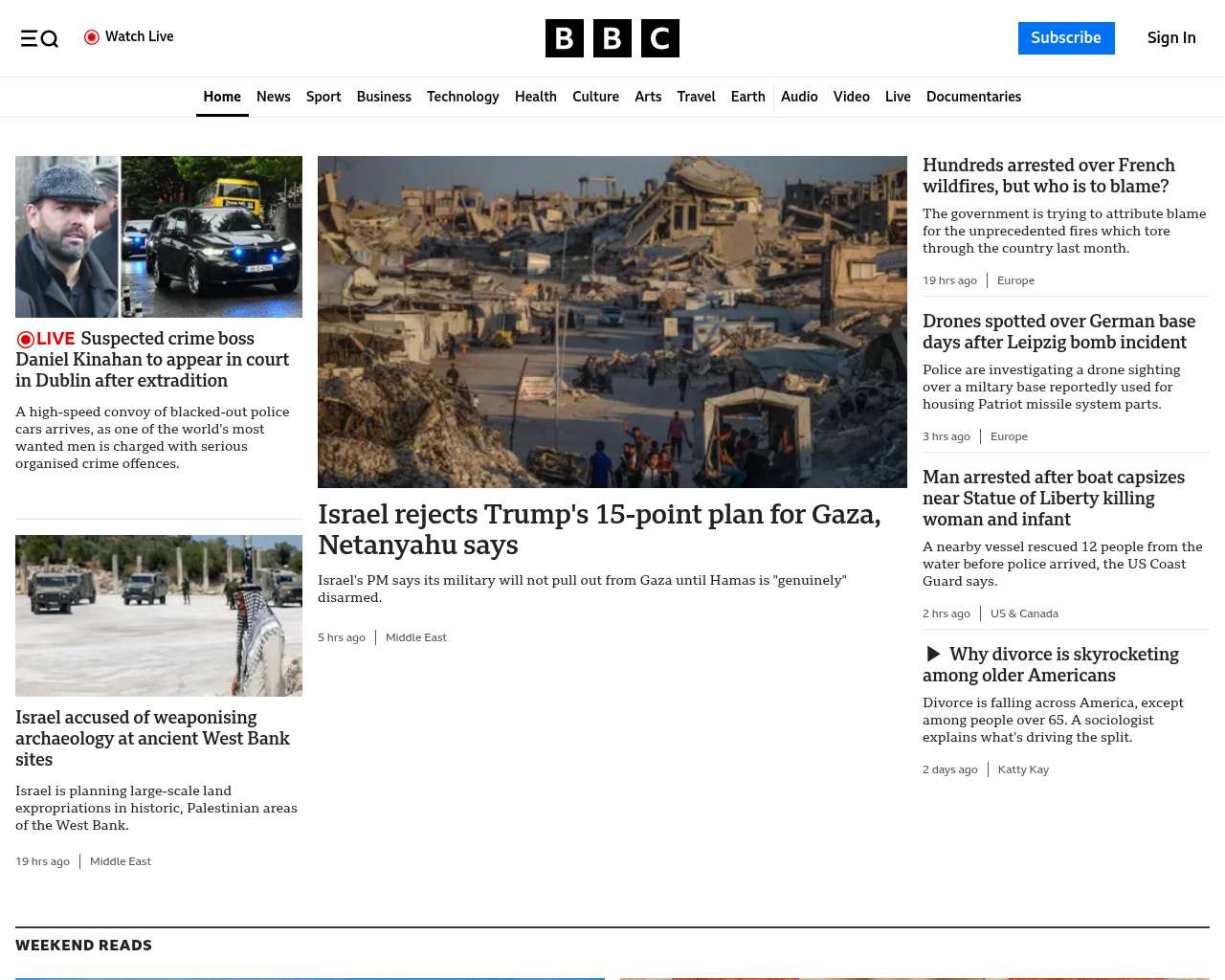The image size is (1225, 980).
Task: Click the Subscribe button
Action: click(1066, 38)
